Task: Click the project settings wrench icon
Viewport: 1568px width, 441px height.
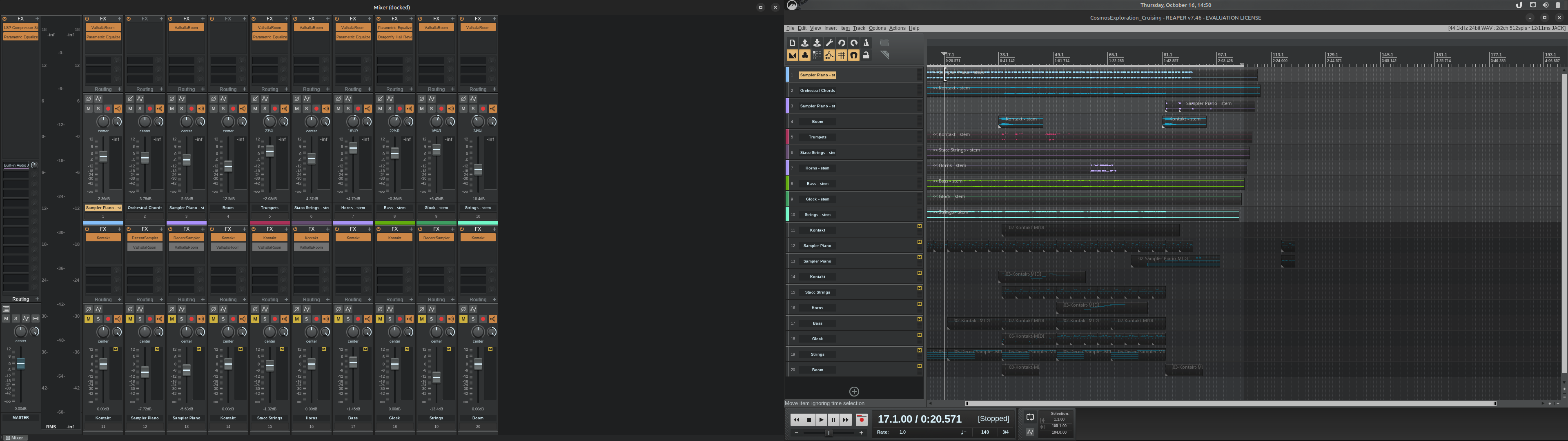Action: 829,42
